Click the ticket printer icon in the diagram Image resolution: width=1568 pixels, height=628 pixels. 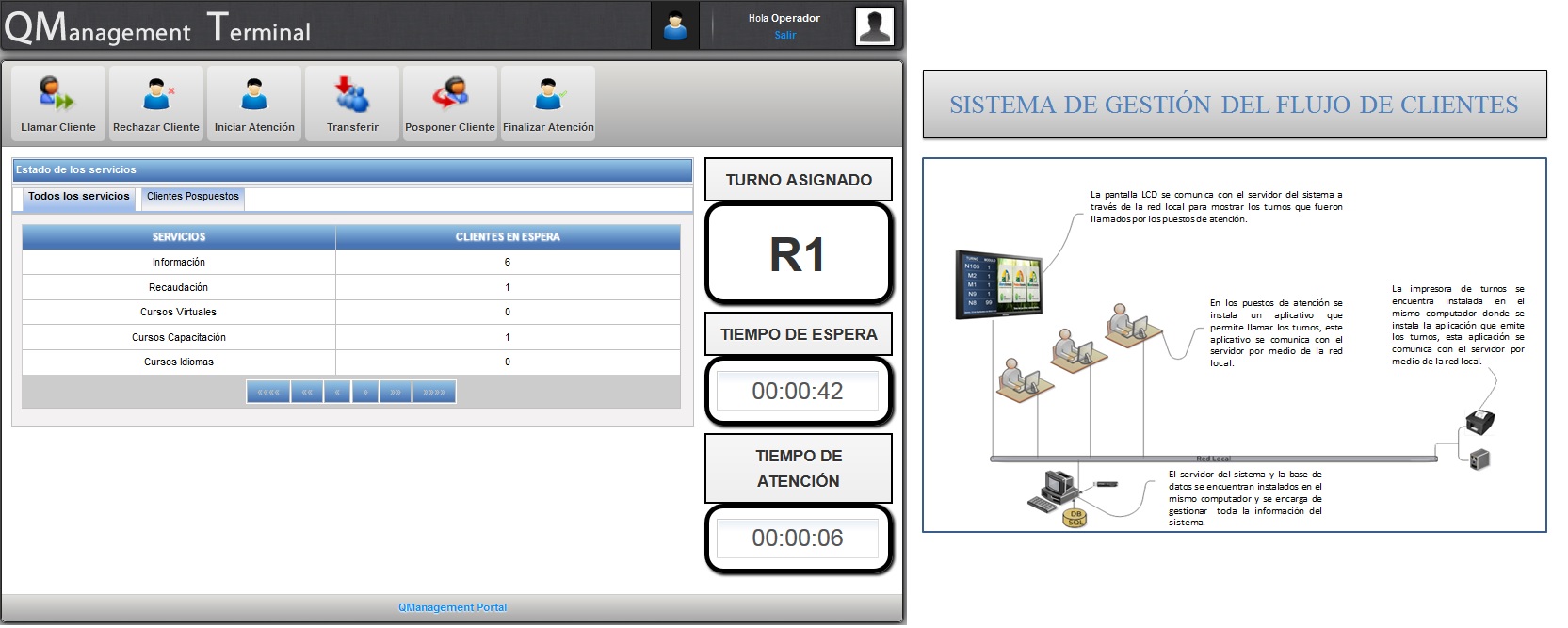pos(1481,421)
